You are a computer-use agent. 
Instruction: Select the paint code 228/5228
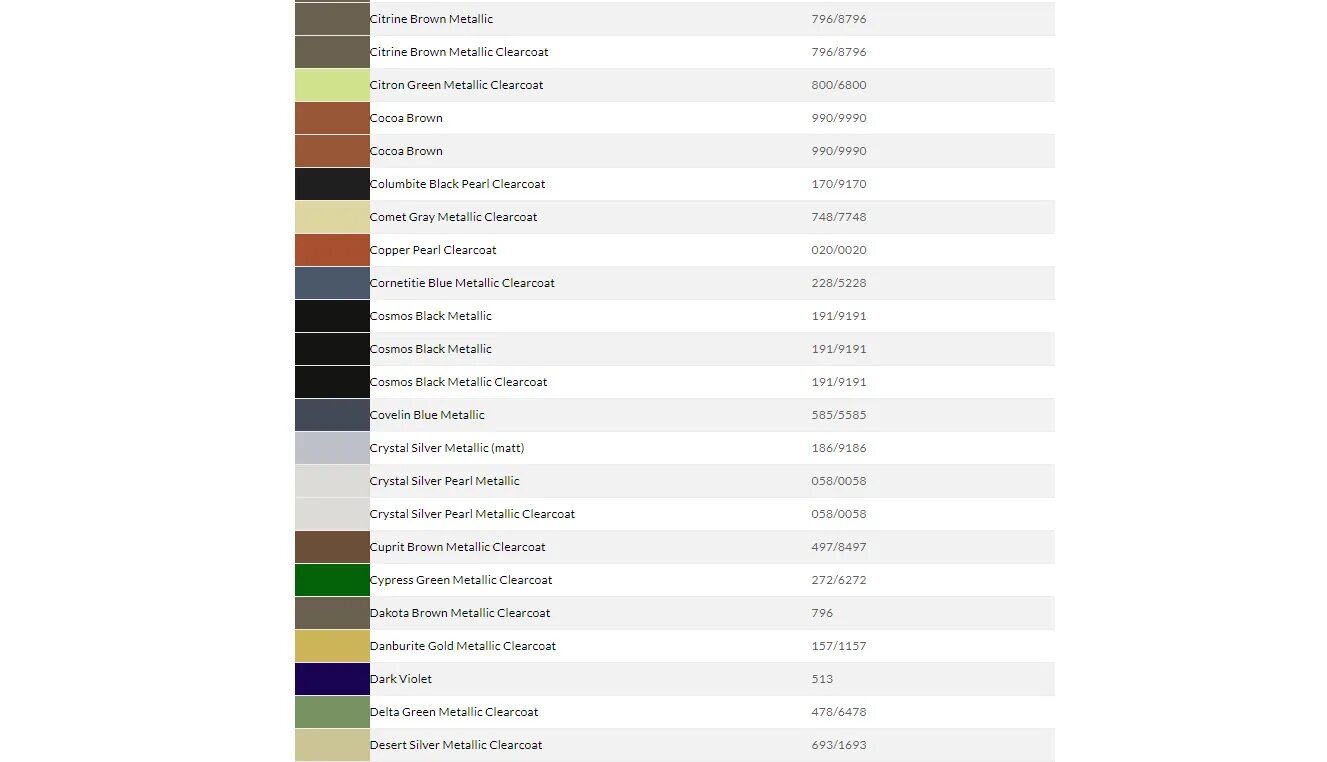839,283
